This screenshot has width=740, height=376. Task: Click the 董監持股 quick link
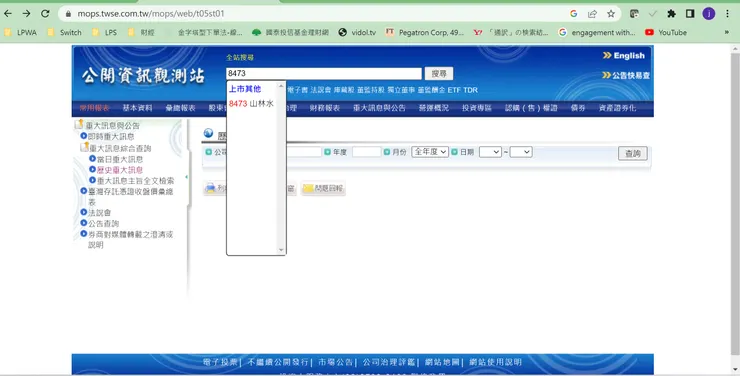[x=370, y=90]
